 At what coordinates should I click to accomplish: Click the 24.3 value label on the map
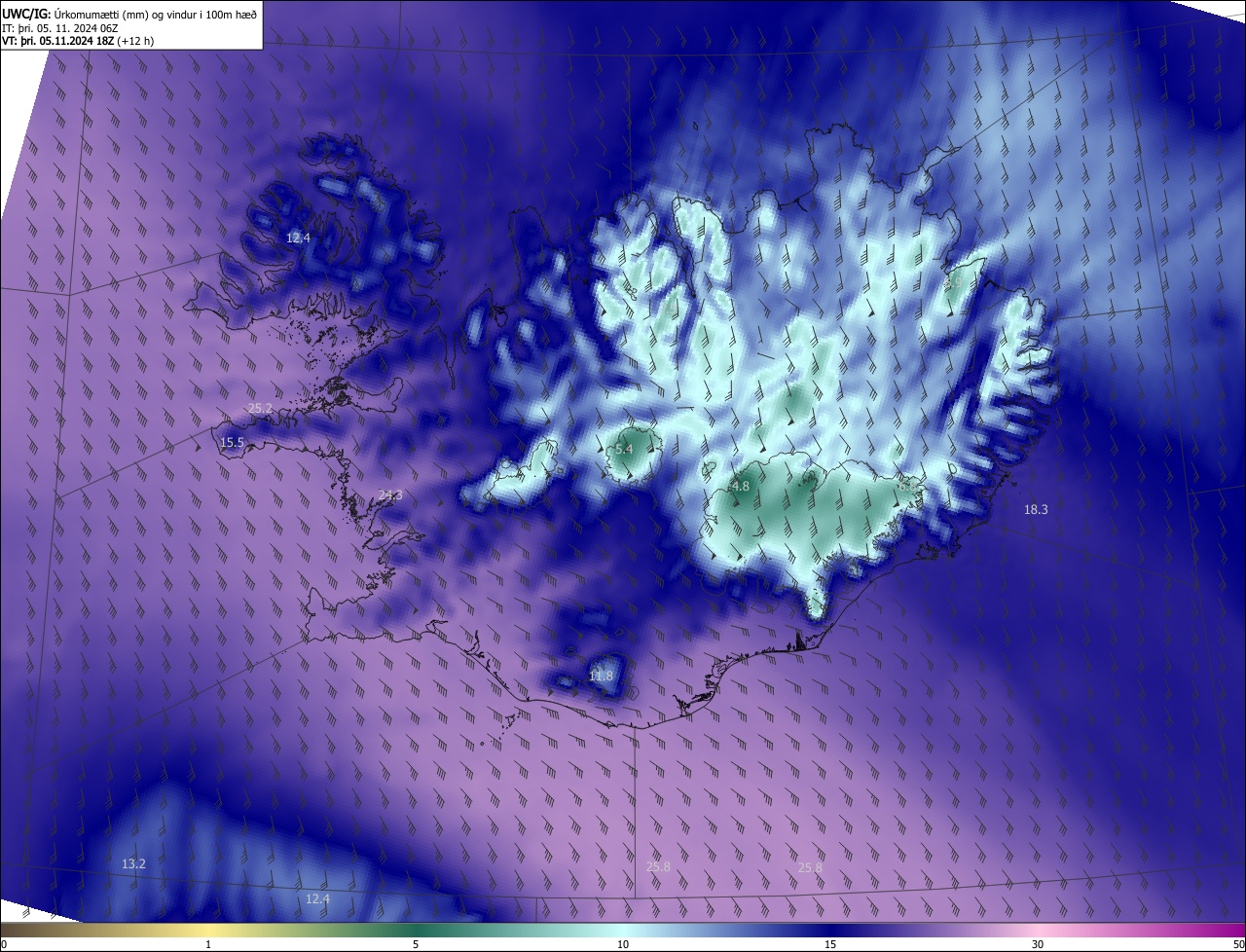coord(390,495)
